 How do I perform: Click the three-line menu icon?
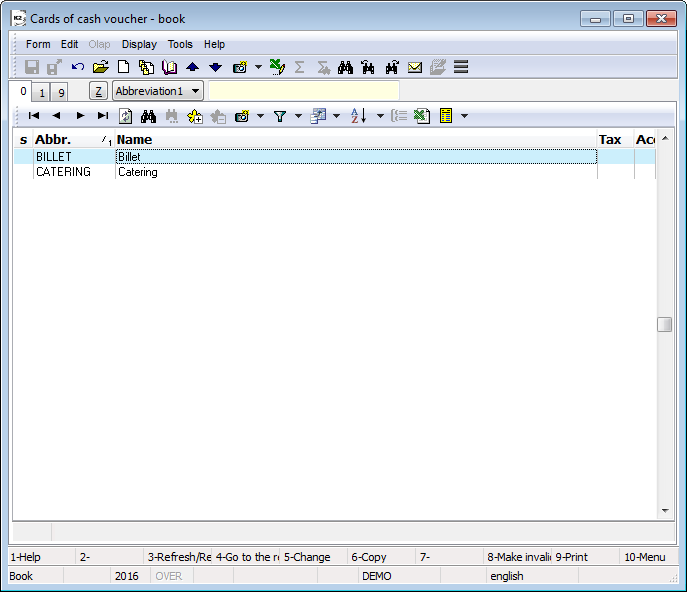[461, 67]
